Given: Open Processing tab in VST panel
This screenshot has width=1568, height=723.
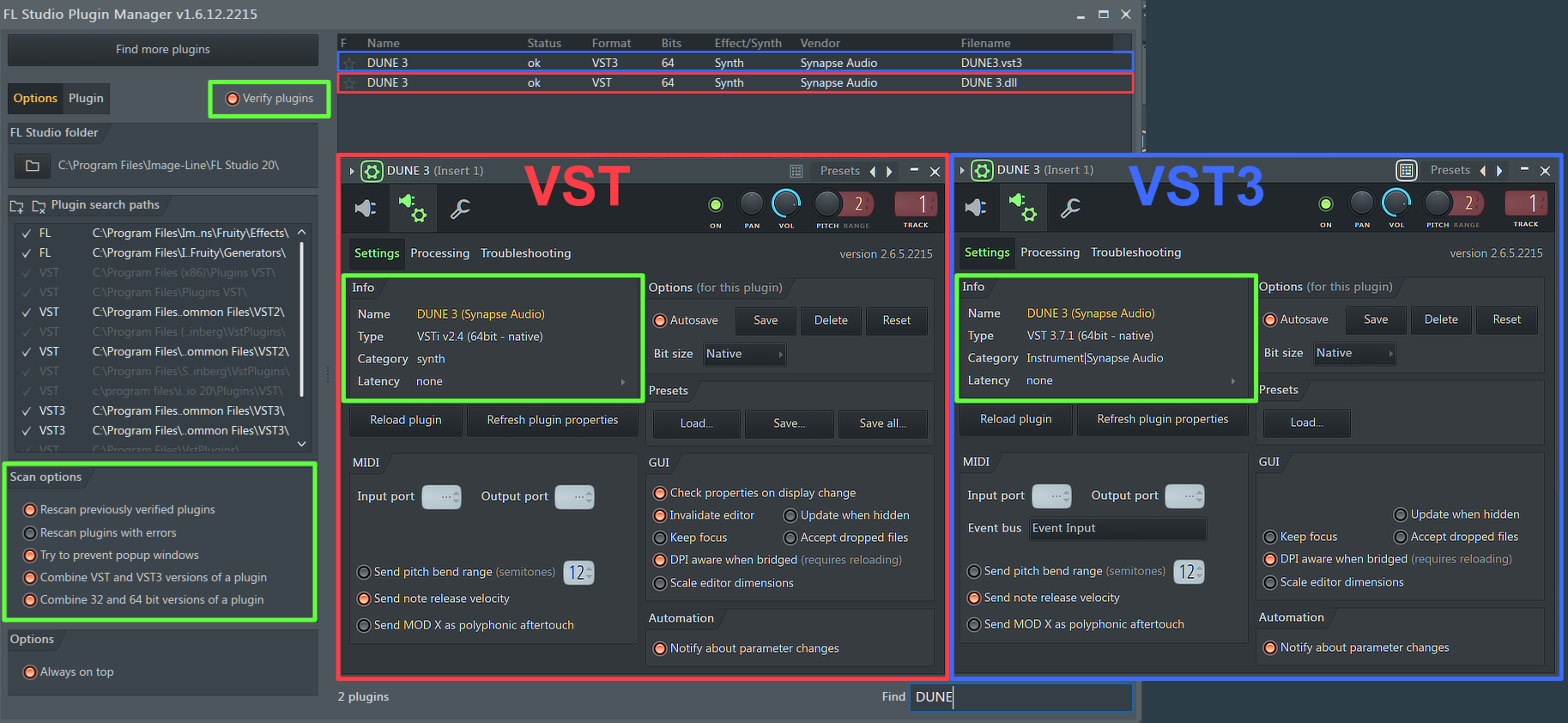Looking at the screenshot, I should click(x=439, y=253).
